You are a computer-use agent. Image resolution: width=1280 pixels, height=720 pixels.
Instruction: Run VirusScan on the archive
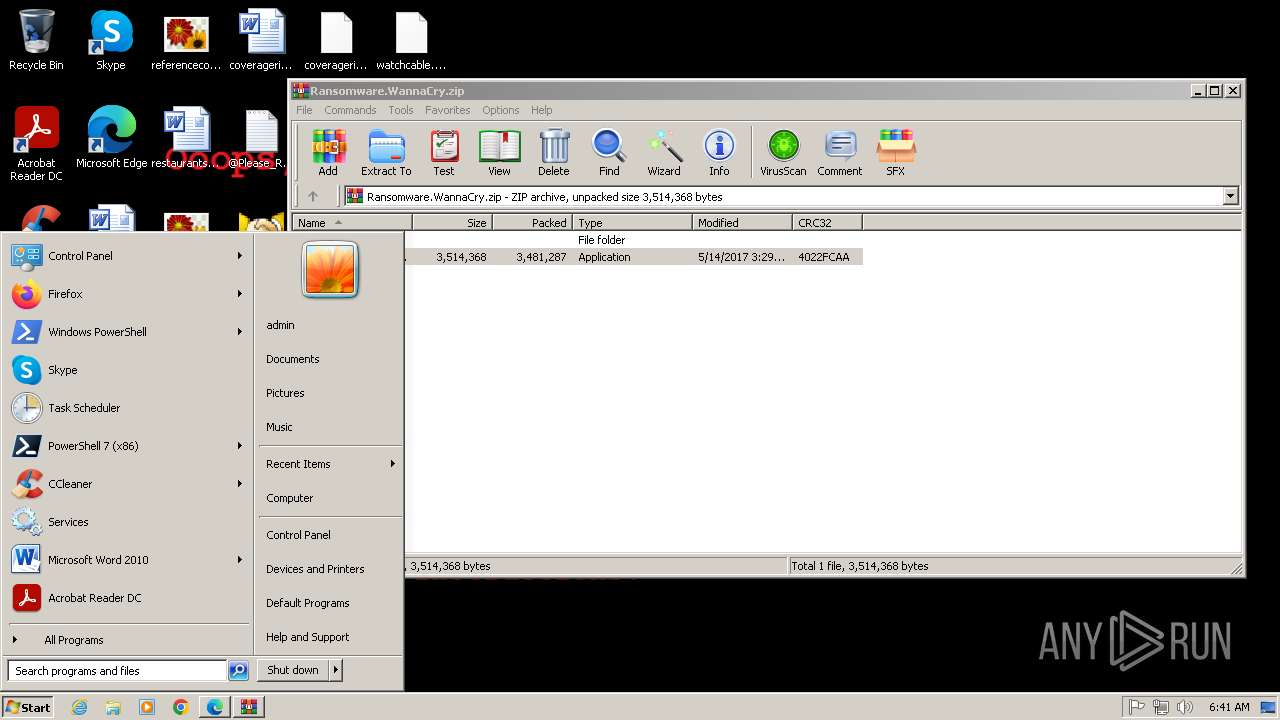coord(783,153)
